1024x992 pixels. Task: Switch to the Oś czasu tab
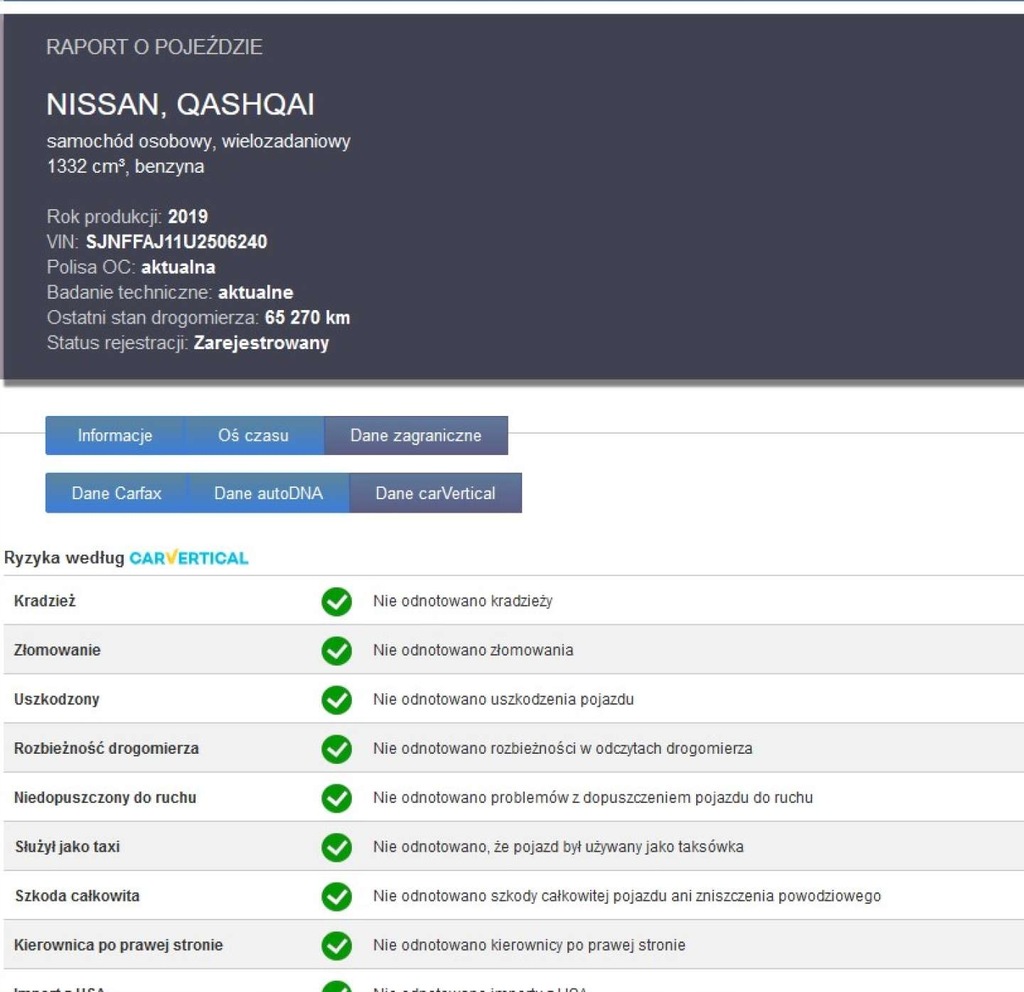(254, 436)
